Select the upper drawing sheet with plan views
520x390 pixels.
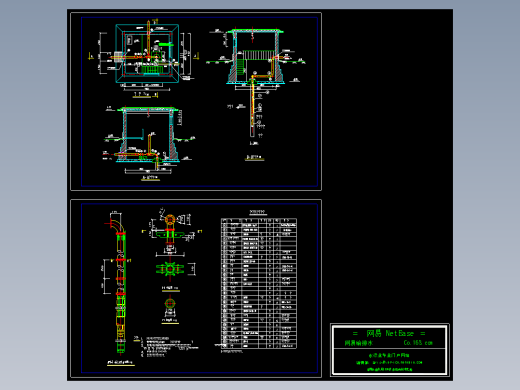[196, 102]
